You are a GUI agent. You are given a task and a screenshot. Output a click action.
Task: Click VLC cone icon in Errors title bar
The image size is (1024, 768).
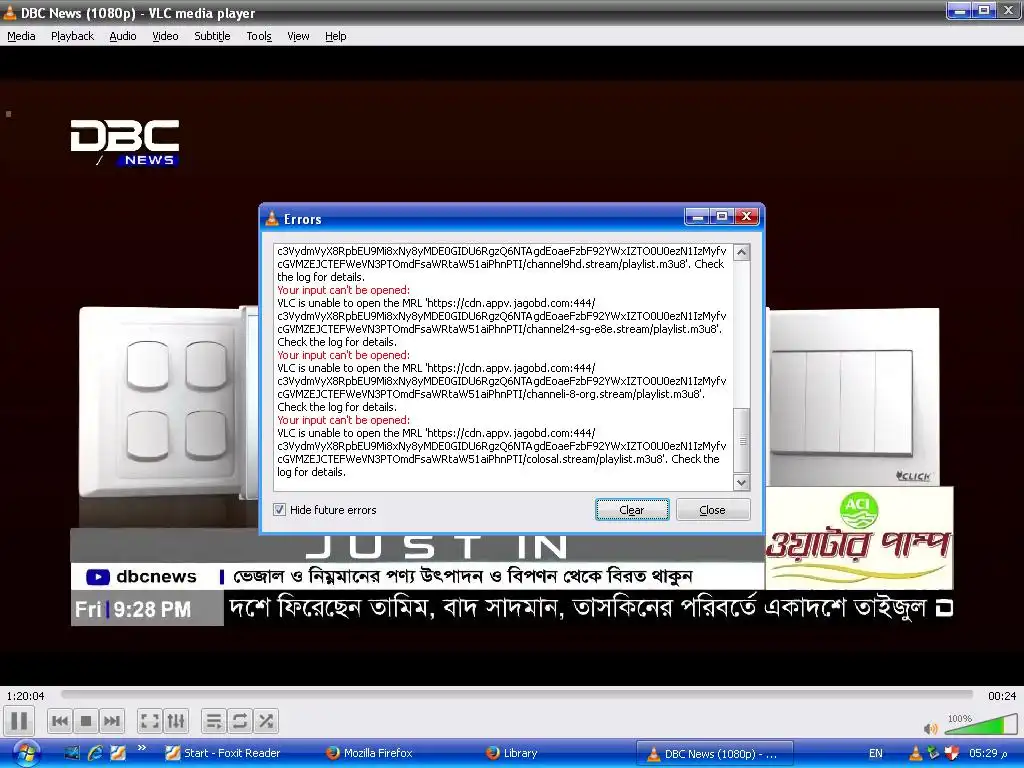tap(272, 219)
